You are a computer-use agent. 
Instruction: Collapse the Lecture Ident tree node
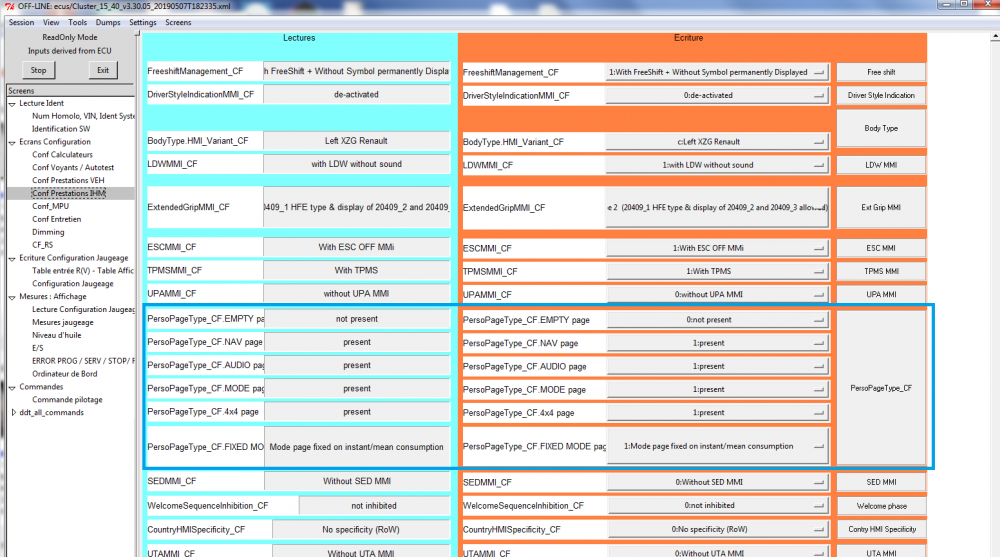(x=12, y=103)
